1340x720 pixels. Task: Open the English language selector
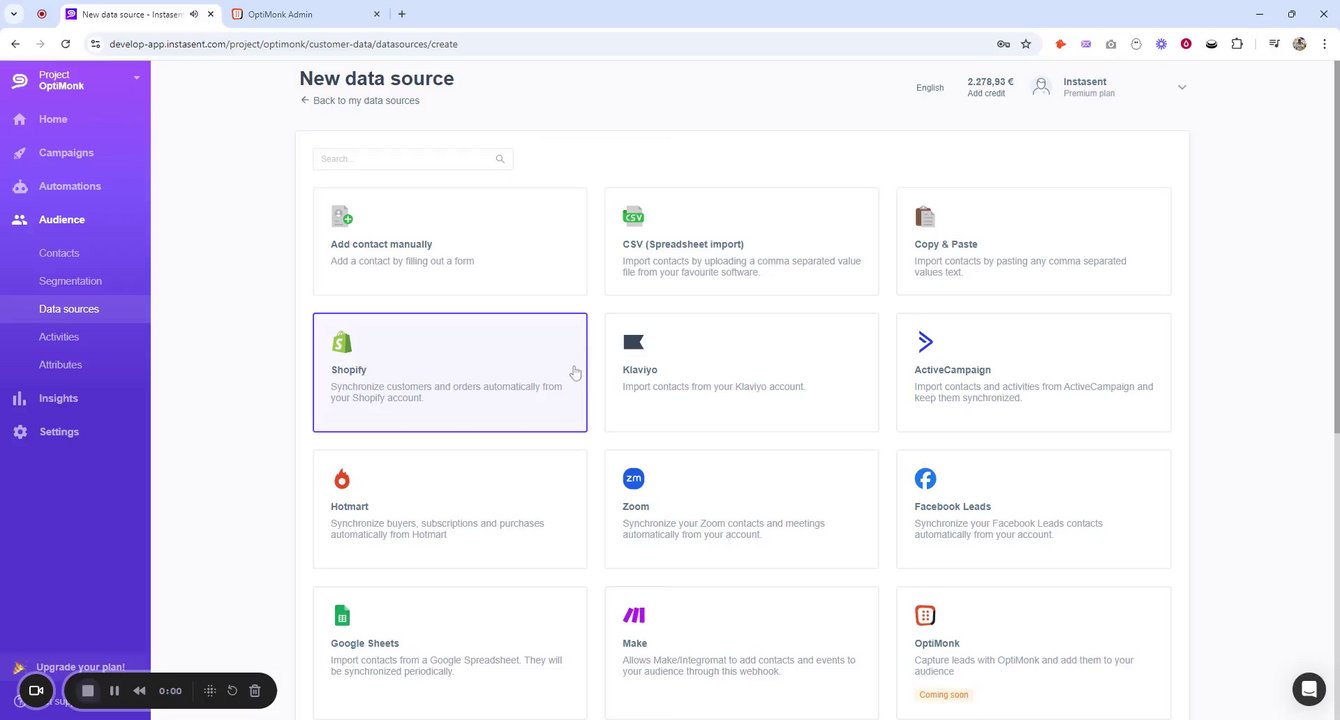[929, 88]
